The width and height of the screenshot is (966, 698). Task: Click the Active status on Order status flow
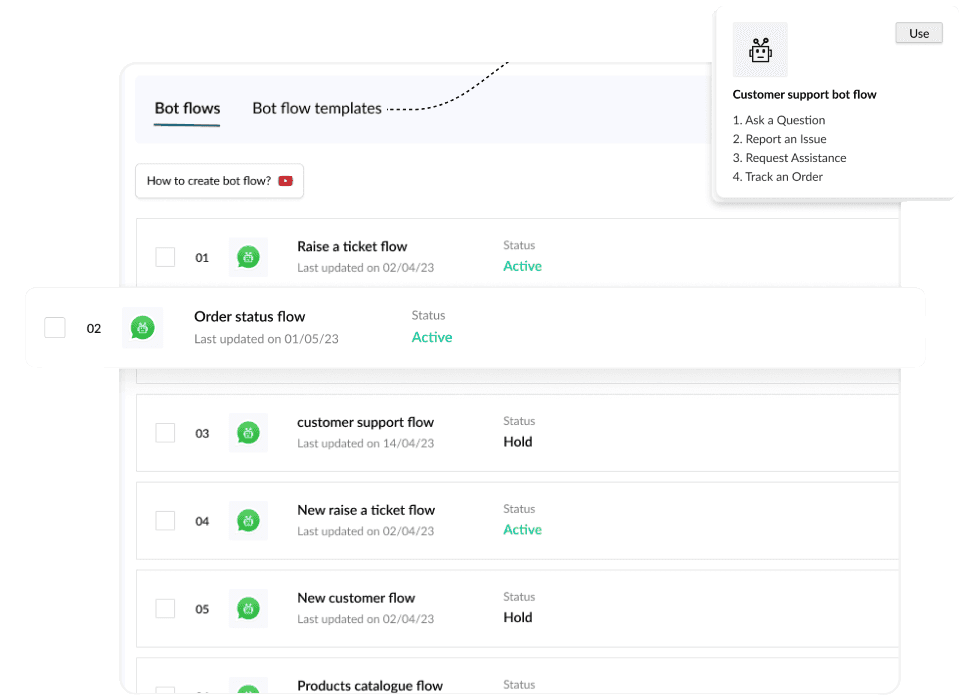[x=432, y=337]
